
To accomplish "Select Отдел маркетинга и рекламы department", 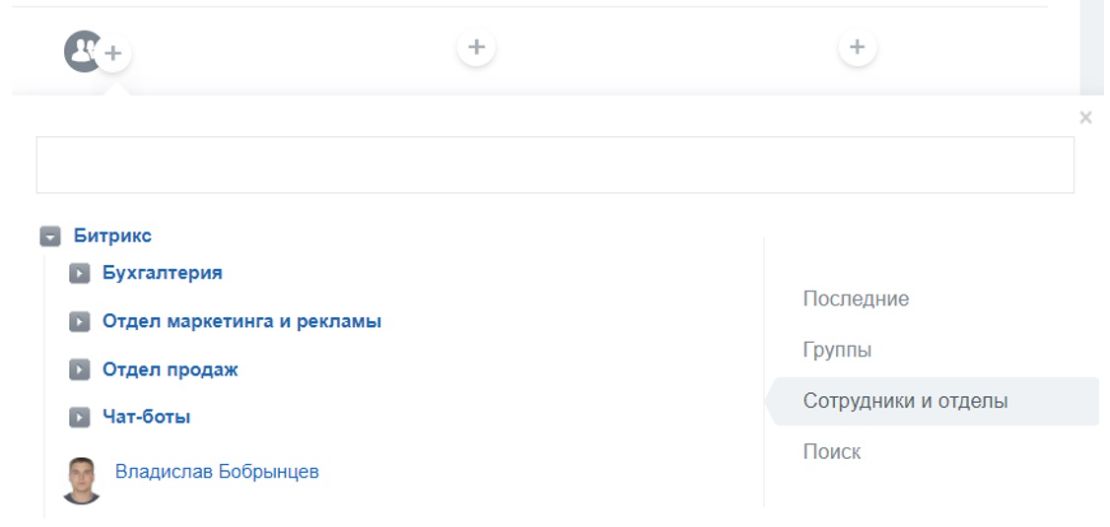I will click(x=242, y=322).
